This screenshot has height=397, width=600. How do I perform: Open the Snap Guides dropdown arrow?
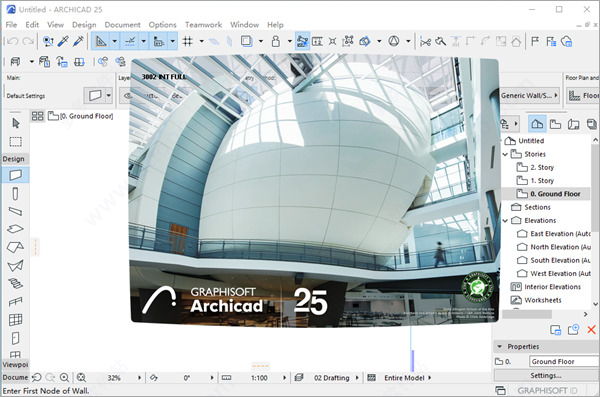pos(143,41)
